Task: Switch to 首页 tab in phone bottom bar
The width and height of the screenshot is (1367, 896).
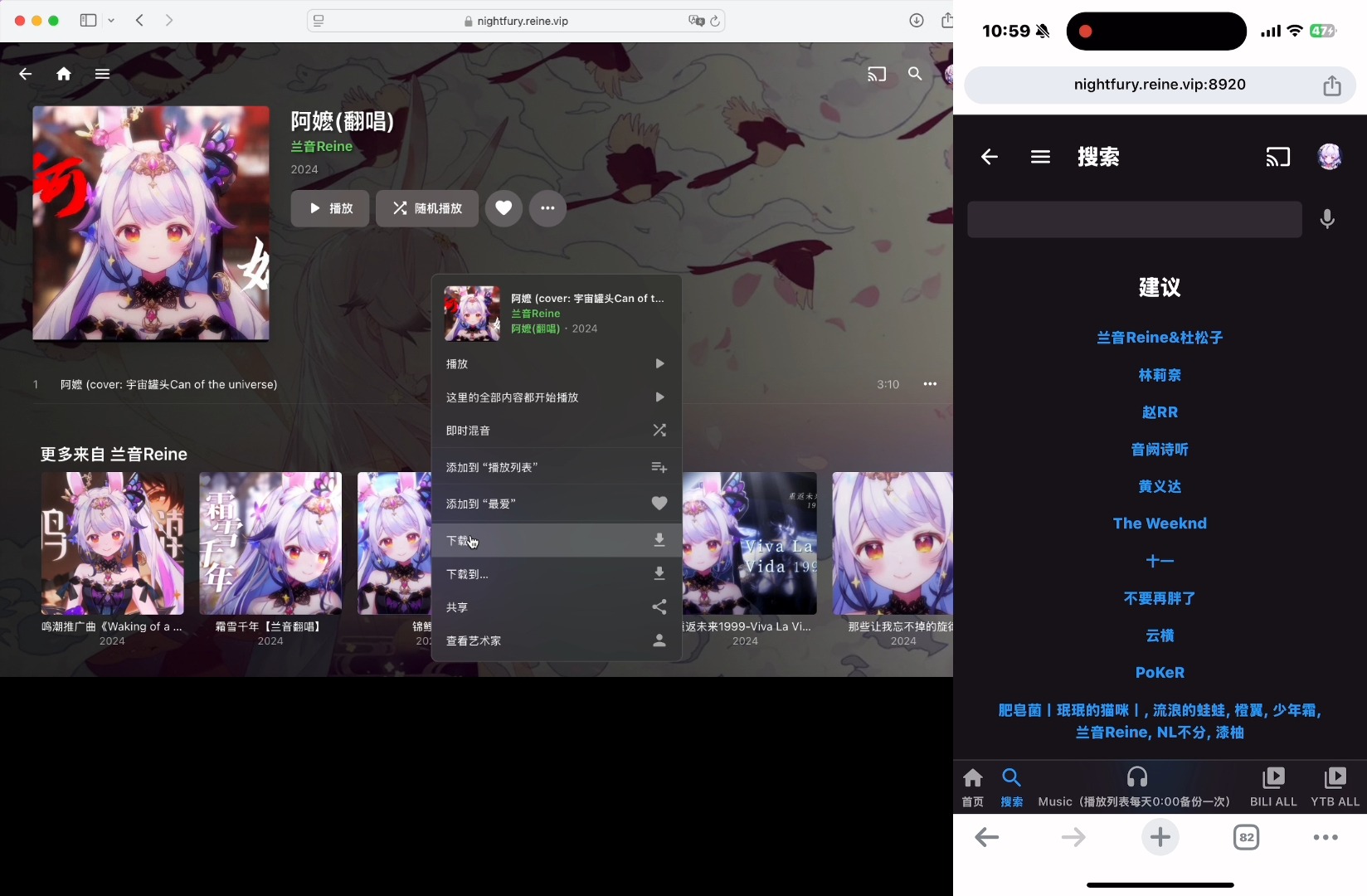Action: pyautogui.click(x=973, y=786)
